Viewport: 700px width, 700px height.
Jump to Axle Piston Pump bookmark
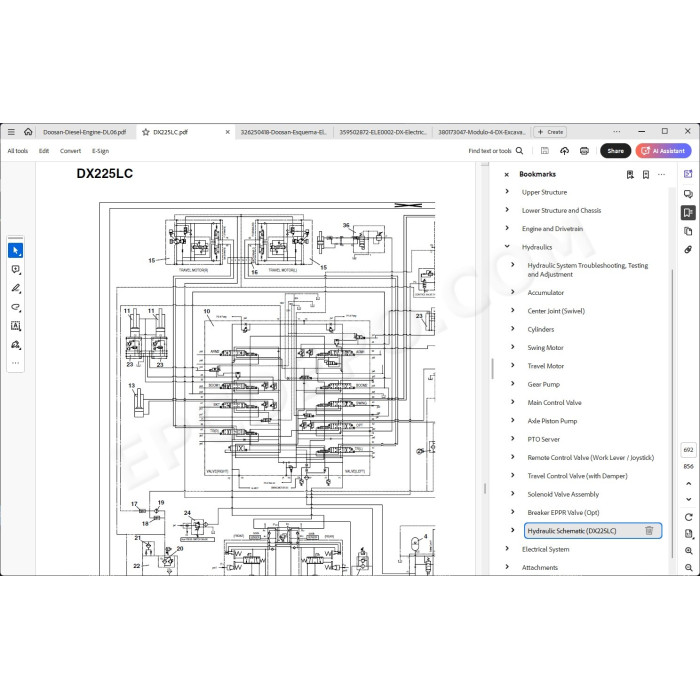[552, 421]
